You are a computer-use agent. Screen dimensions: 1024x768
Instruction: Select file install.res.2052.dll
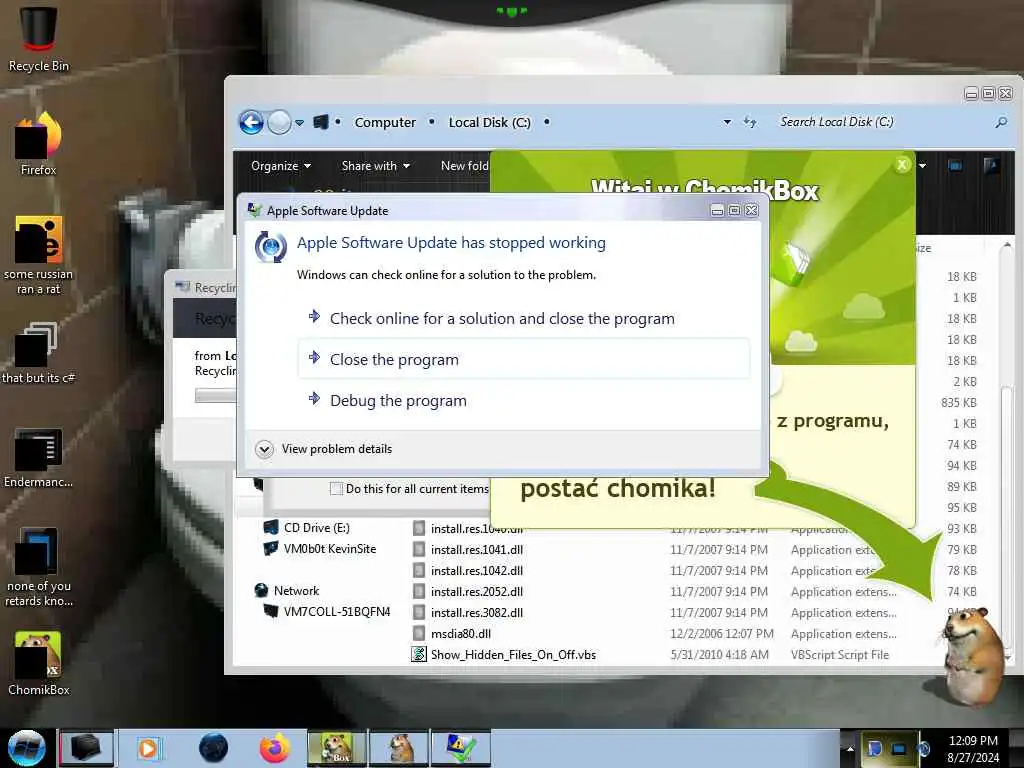pos(468,592)
